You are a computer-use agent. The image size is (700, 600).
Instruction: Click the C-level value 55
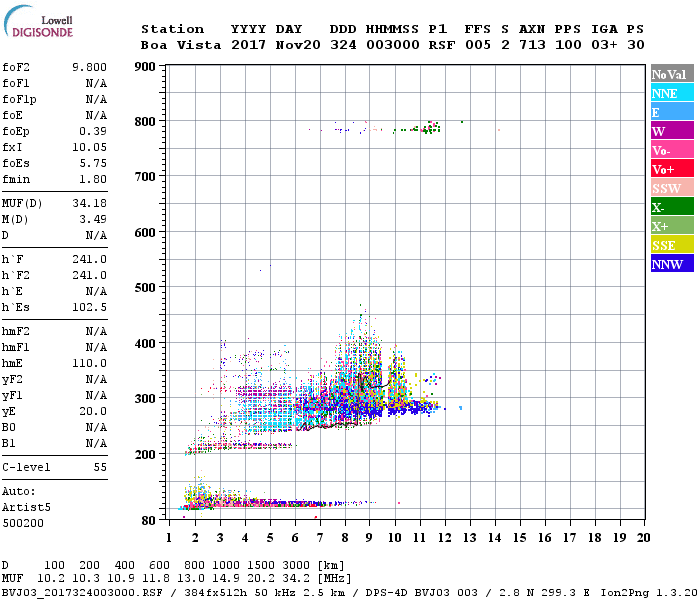click(x=100, y=467)
